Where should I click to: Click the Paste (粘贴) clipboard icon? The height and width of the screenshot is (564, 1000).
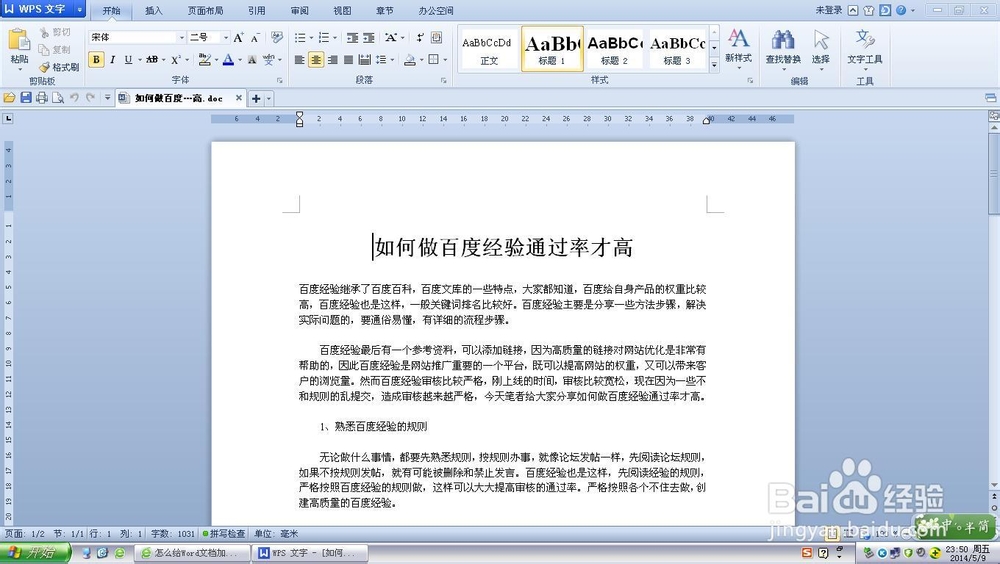(19, 39)
